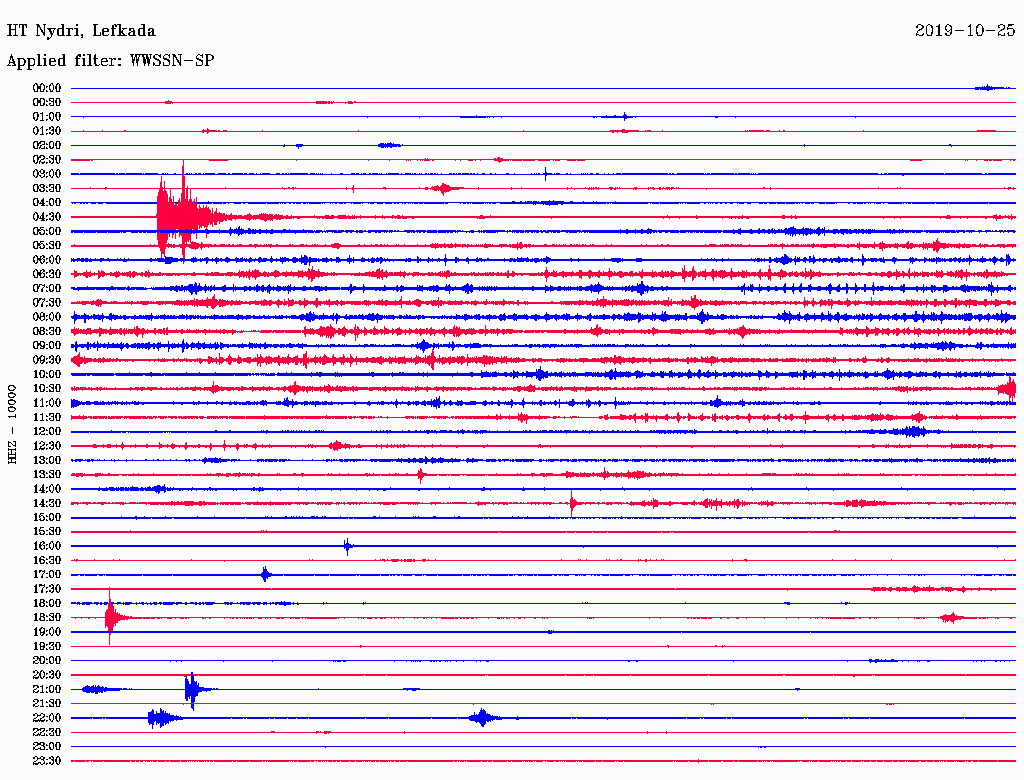Click the second blue event on 22:00 trace

483,718
